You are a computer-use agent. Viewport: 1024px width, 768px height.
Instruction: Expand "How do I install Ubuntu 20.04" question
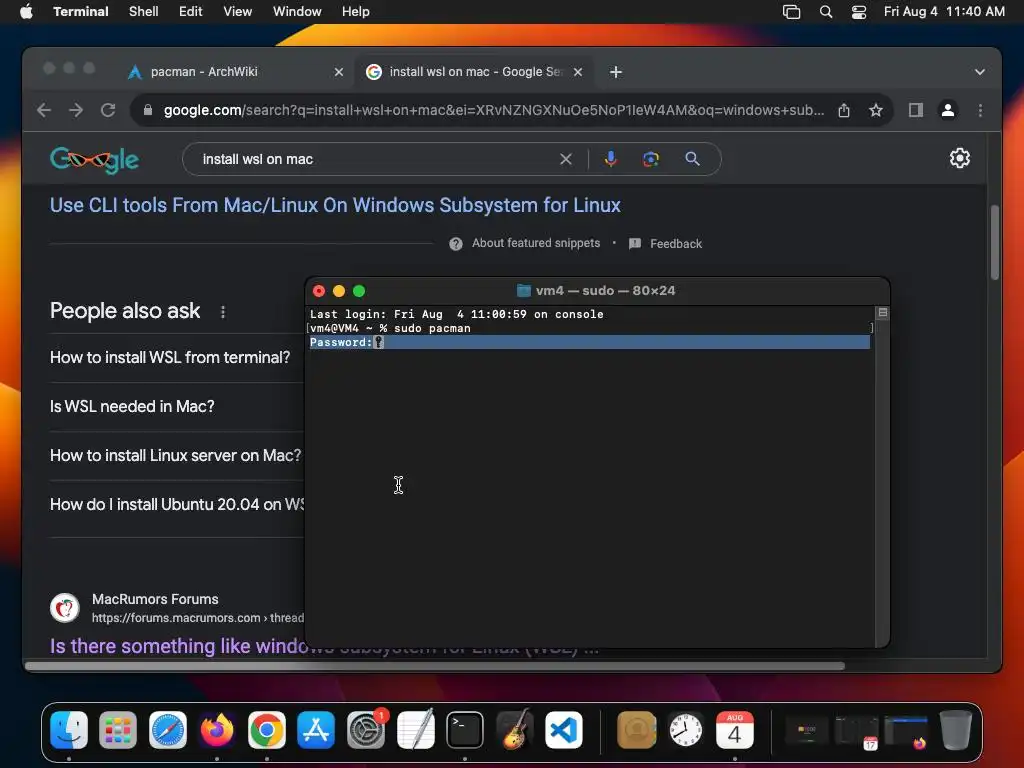tap(177, 505)
